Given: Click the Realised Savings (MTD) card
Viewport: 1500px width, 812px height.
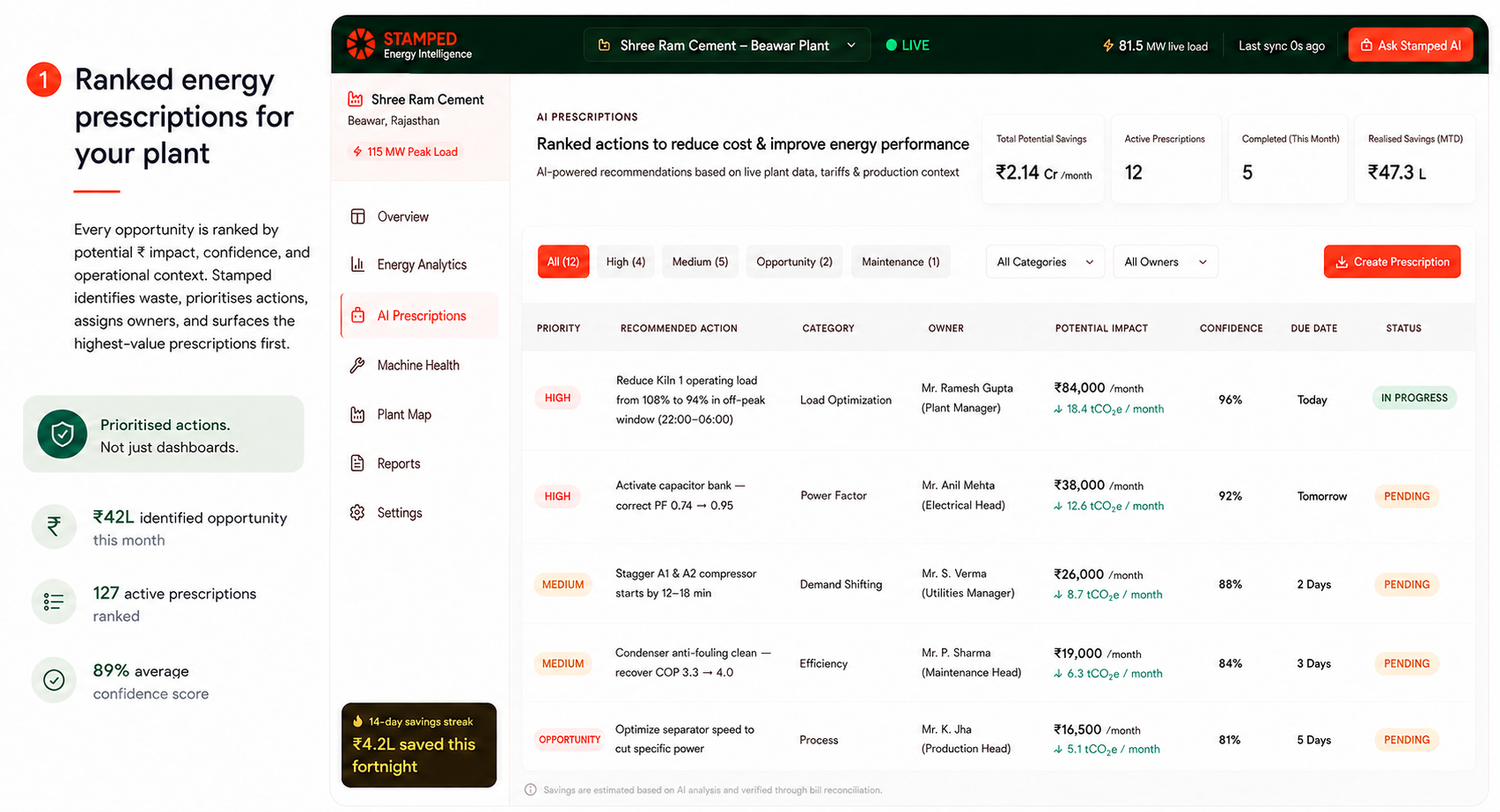Looking at the screenshot, I should coord(1415,159).
